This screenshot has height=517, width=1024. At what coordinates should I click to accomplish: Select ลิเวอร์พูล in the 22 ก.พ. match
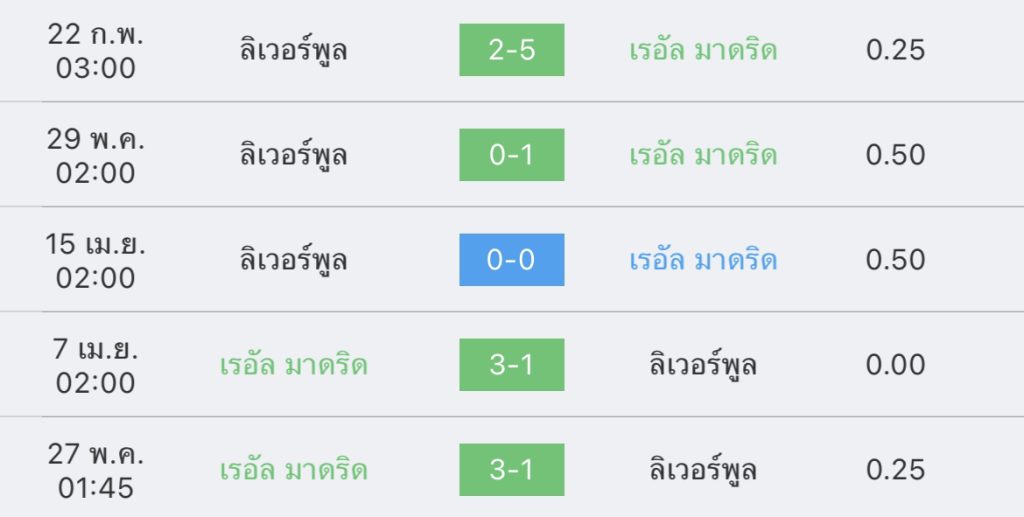point(293,48)
